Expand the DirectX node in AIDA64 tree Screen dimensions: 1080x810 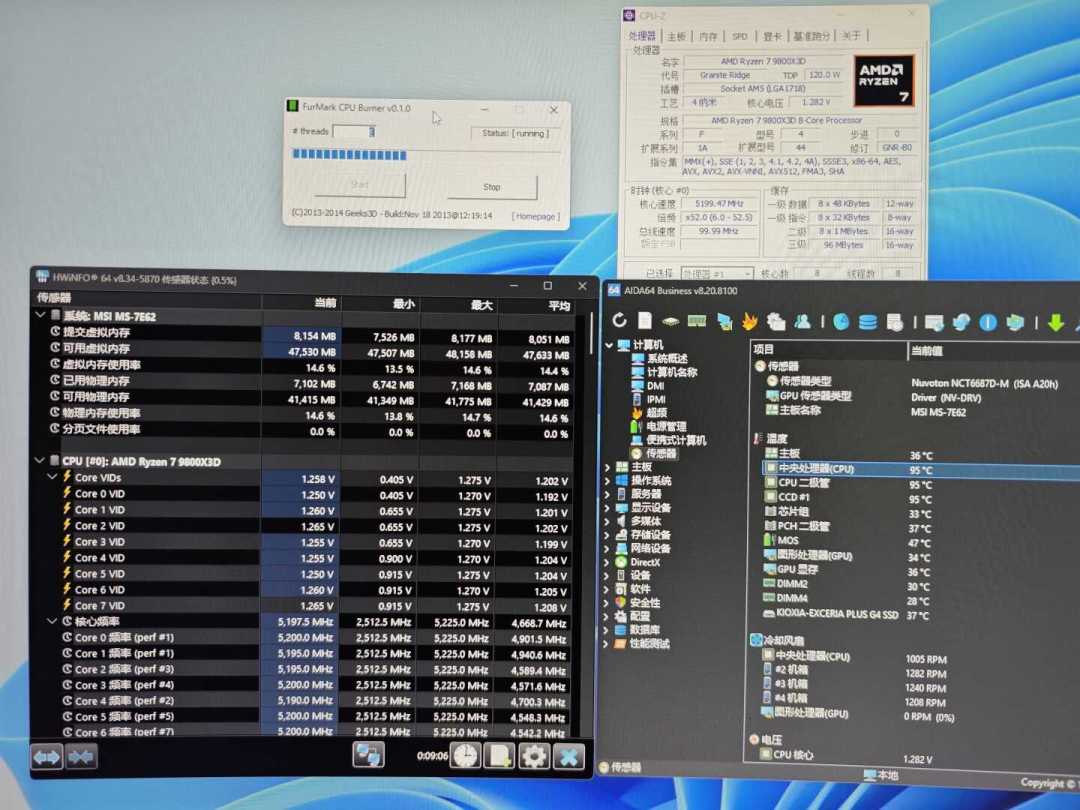tap(607, 562)
